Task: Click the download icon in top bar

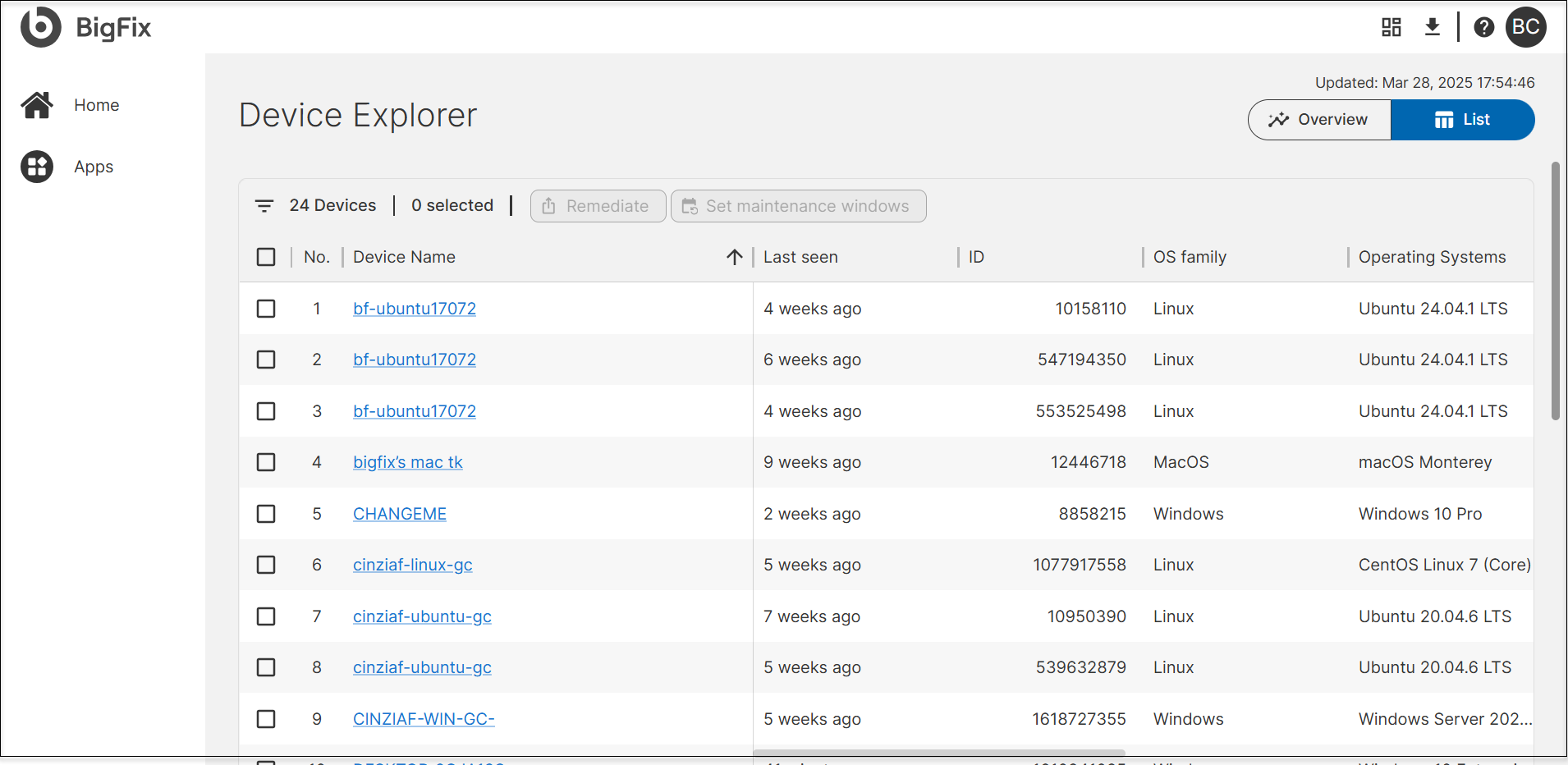Action: point(1433,27)
